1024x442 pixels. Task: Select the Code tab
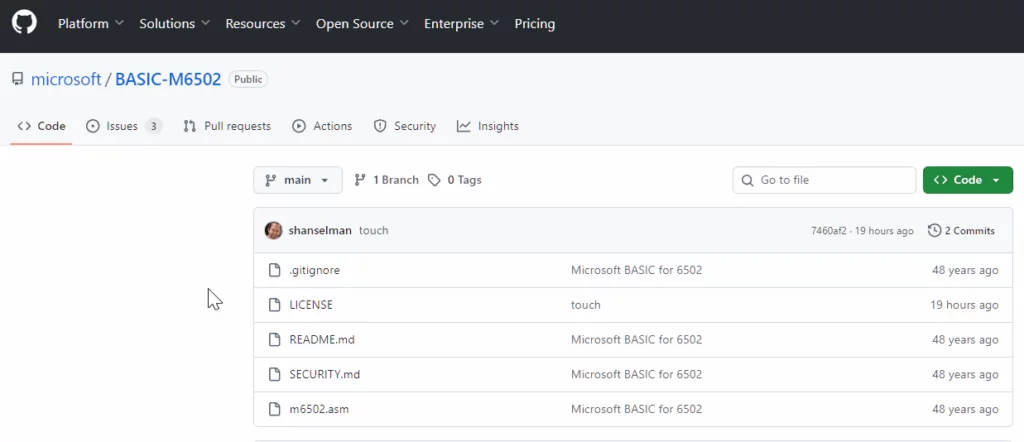[41, 126]
